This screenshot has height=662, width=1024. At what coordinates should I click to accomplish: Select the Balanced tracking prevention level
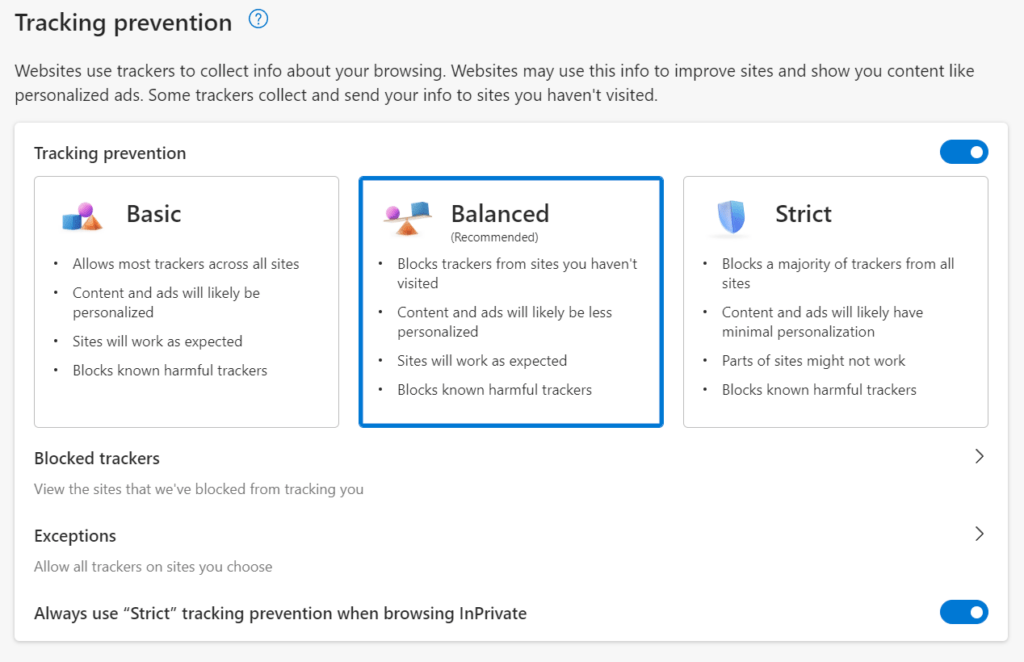tap(511, 302)
